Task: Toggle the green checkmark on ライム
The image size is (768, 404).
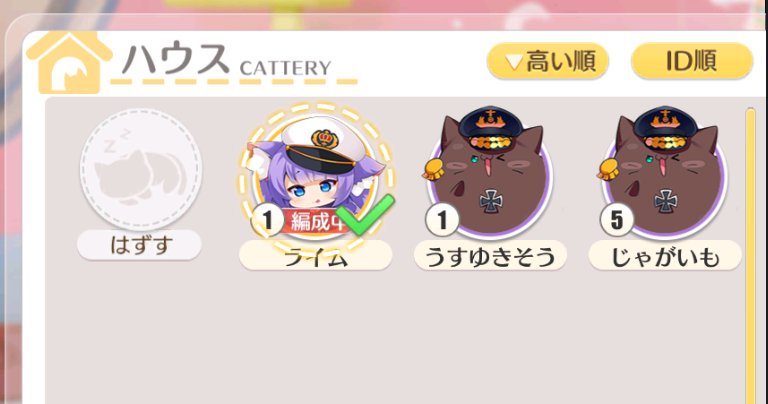Action: pyautogui.click(x=366, y=214)
